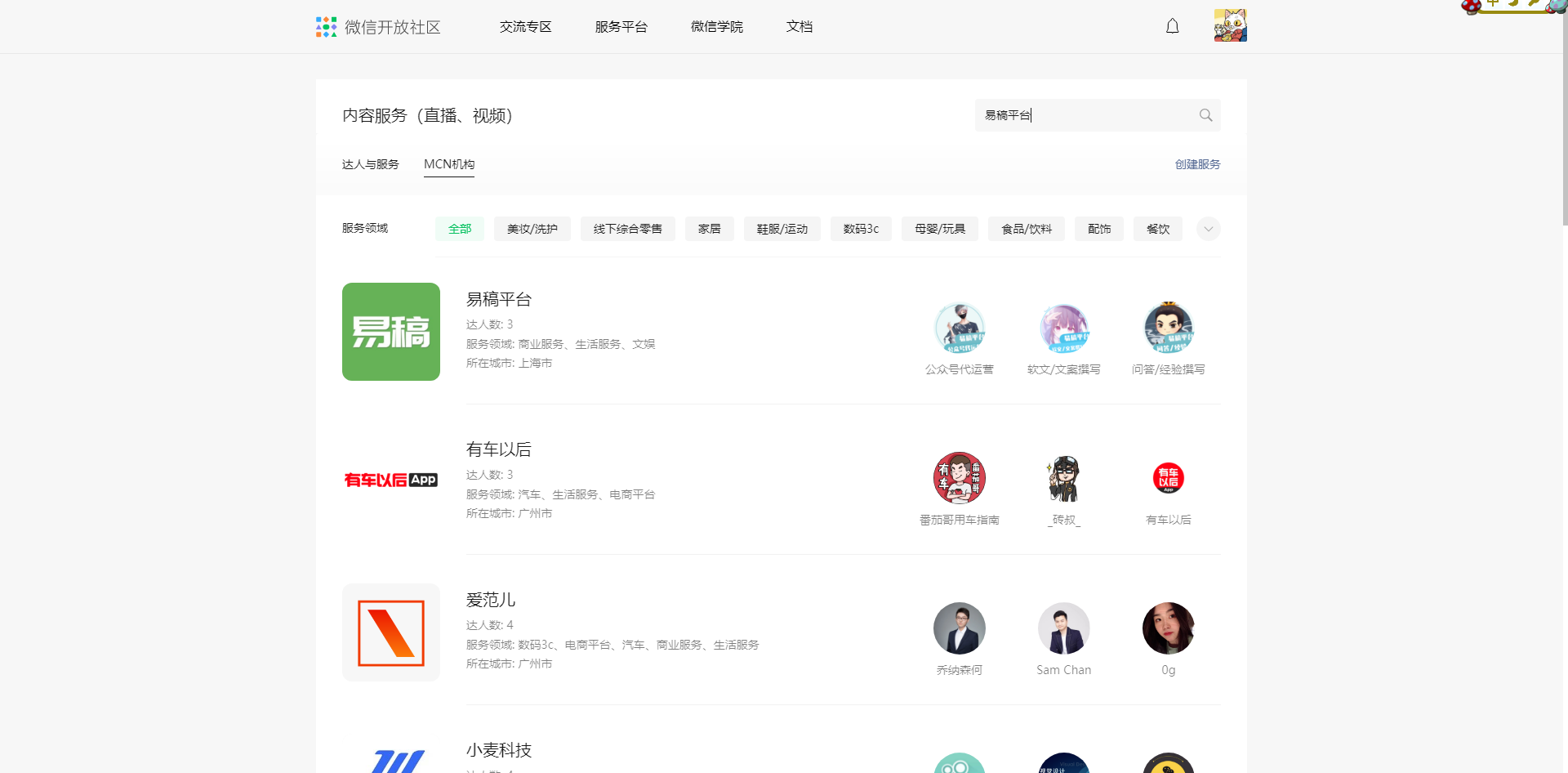Filter by 家居
Screen dimensions: 1568x773
click(710, 229)
